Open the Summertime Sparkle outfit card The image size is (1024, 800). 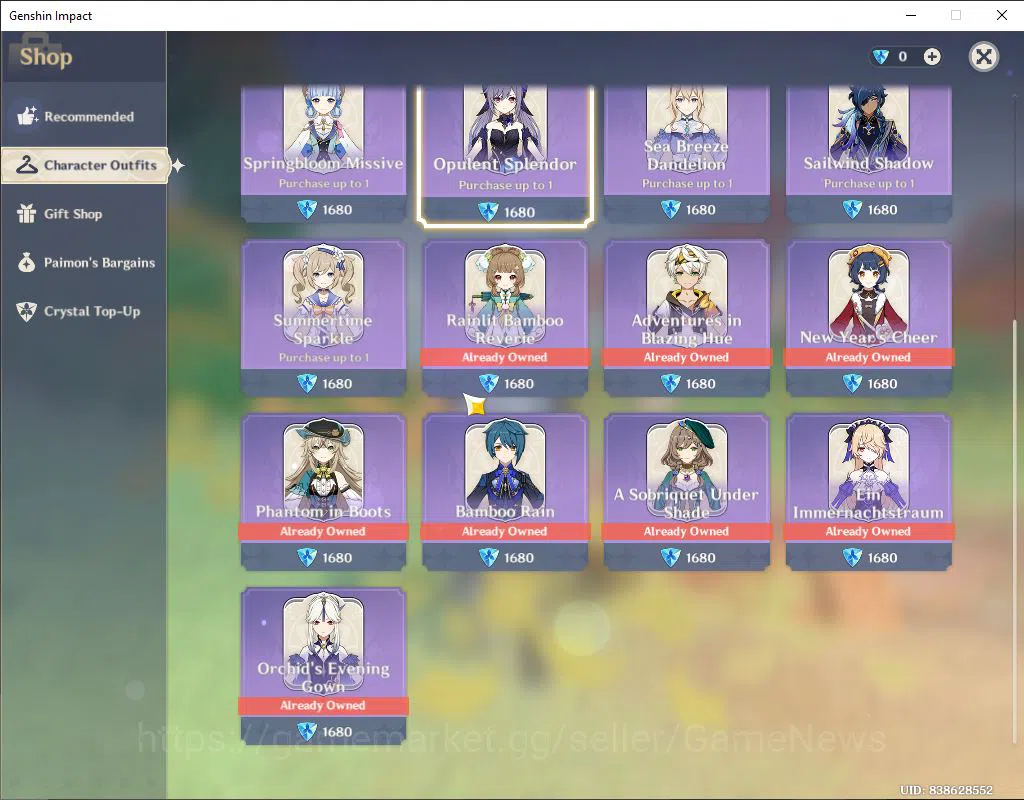(x=323, y=318)
